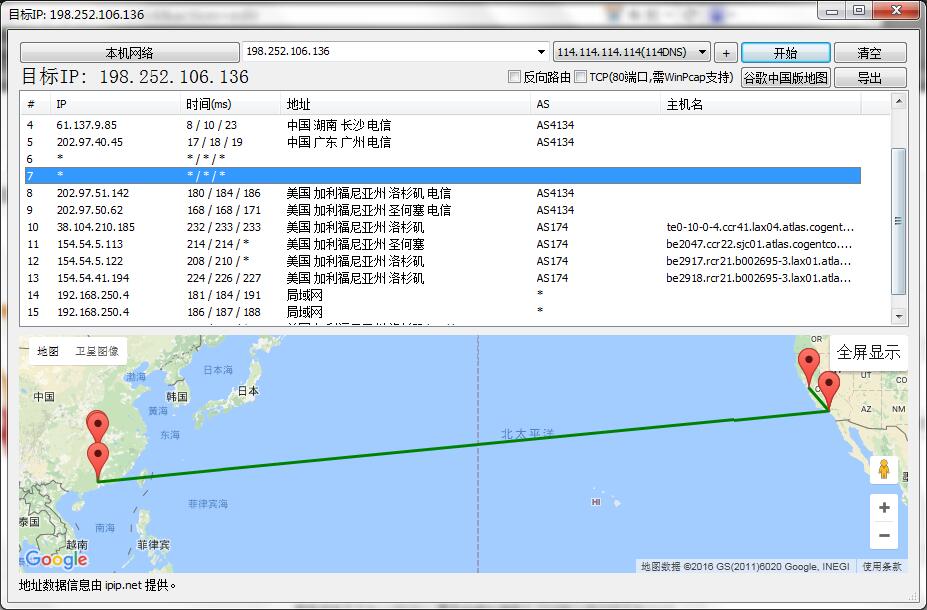Open 全屏显示 fullscreen map view

click(868, 352)
